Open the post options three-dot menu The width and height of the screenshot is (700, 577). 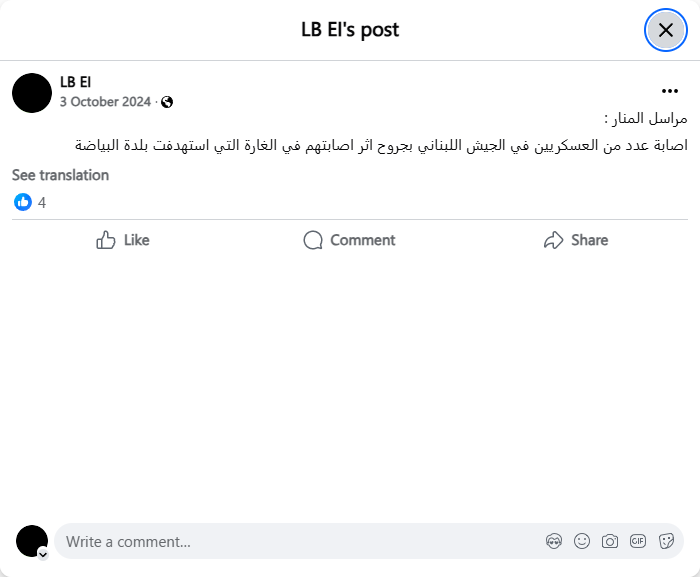tap(670, 91)
